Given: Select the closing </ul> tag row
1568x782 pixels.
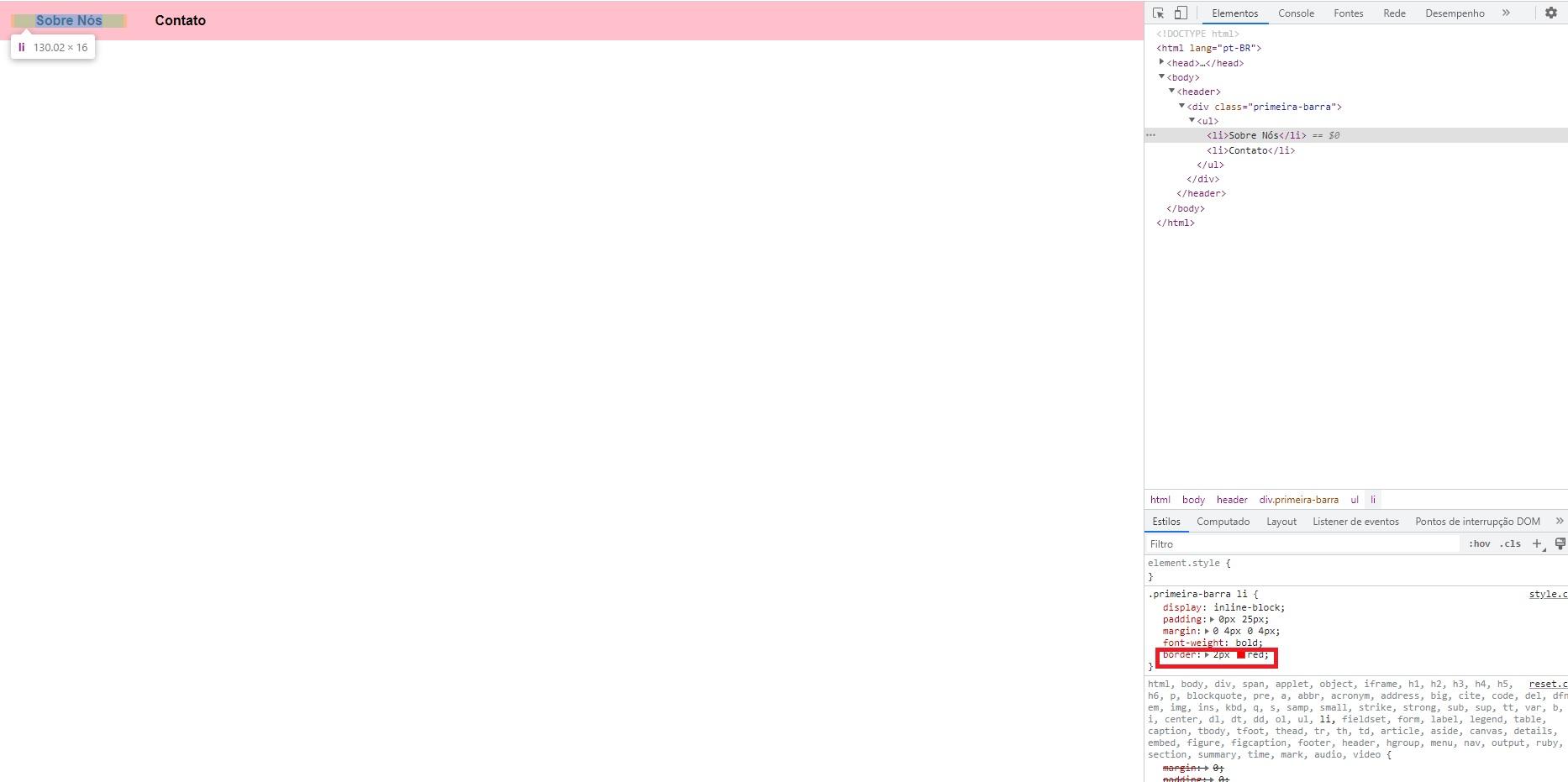Looking at the screenshot, I should tap(1355, 165).
